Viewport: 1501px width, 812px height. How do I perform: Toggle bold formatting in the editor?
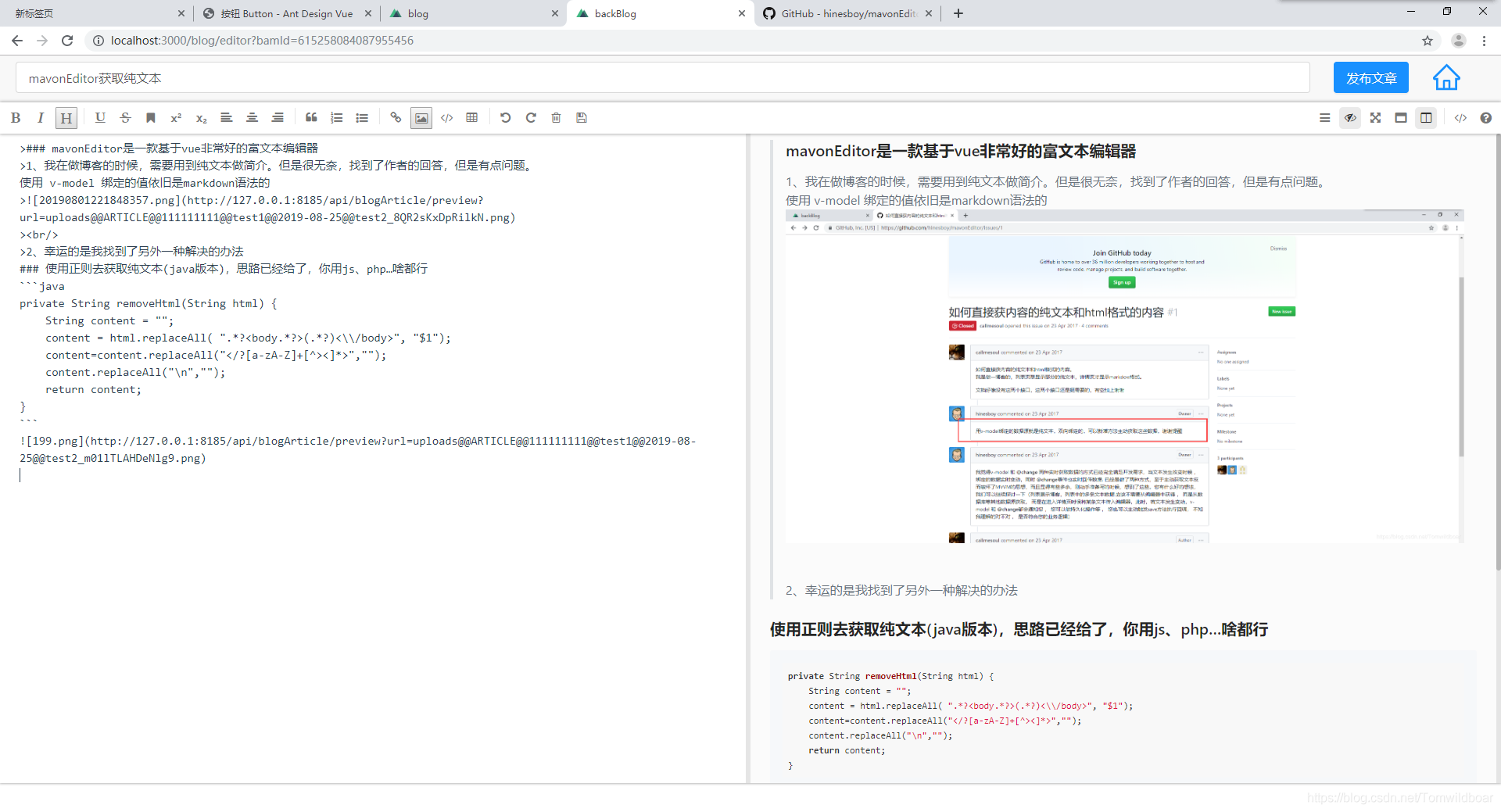(x=16, y=117)
